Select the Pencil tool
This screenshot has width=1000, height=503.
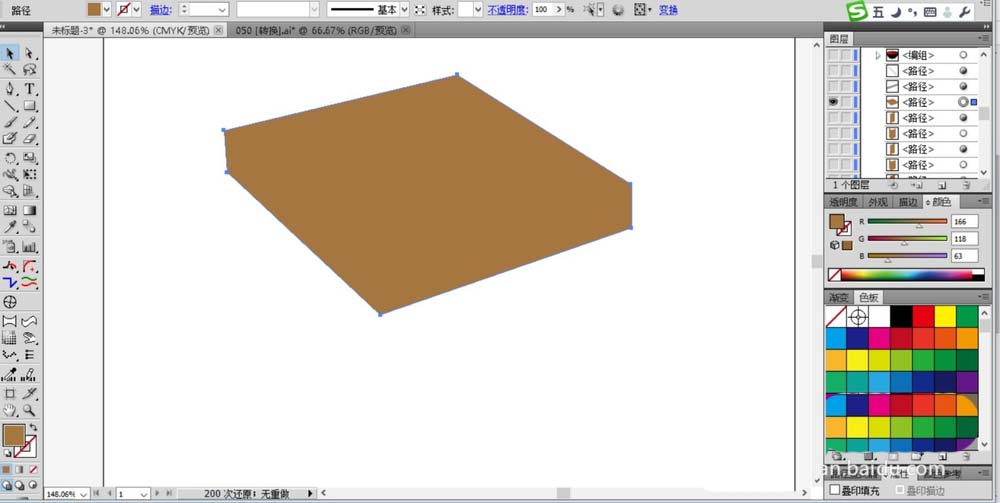pos(29,122)
